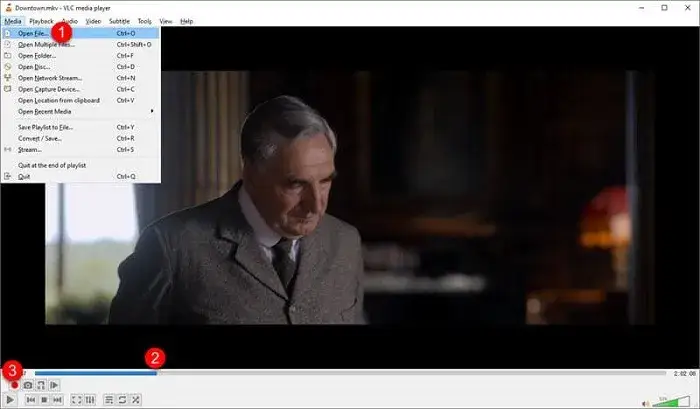Choose Save Playlist to File...
The width and height of the screenshot is (700, 409).
[80, 127]
